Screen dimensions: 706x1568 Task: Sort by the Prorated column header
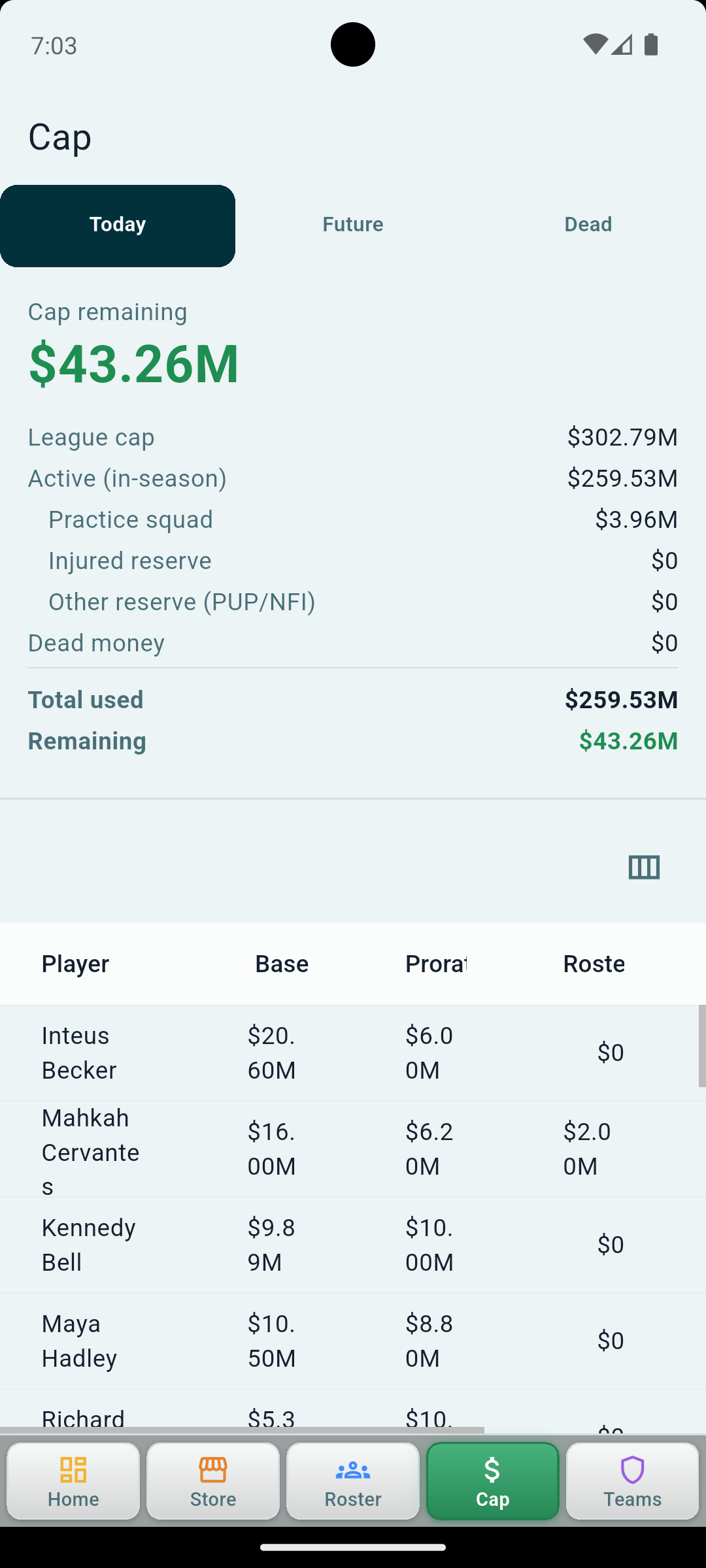[x=436, y=964]
